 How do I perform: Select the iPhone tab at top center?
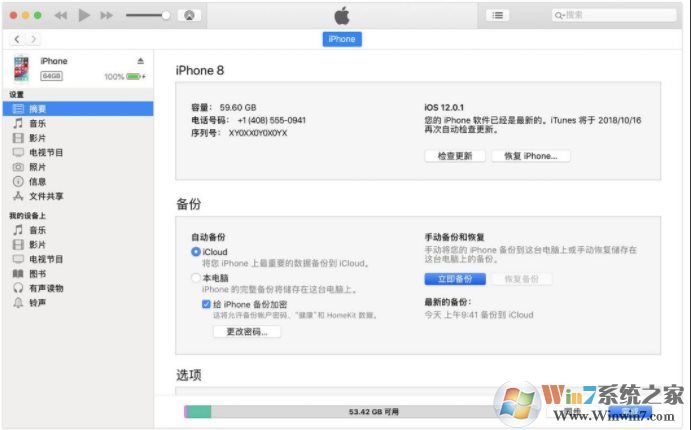click(x=342, y=39)
